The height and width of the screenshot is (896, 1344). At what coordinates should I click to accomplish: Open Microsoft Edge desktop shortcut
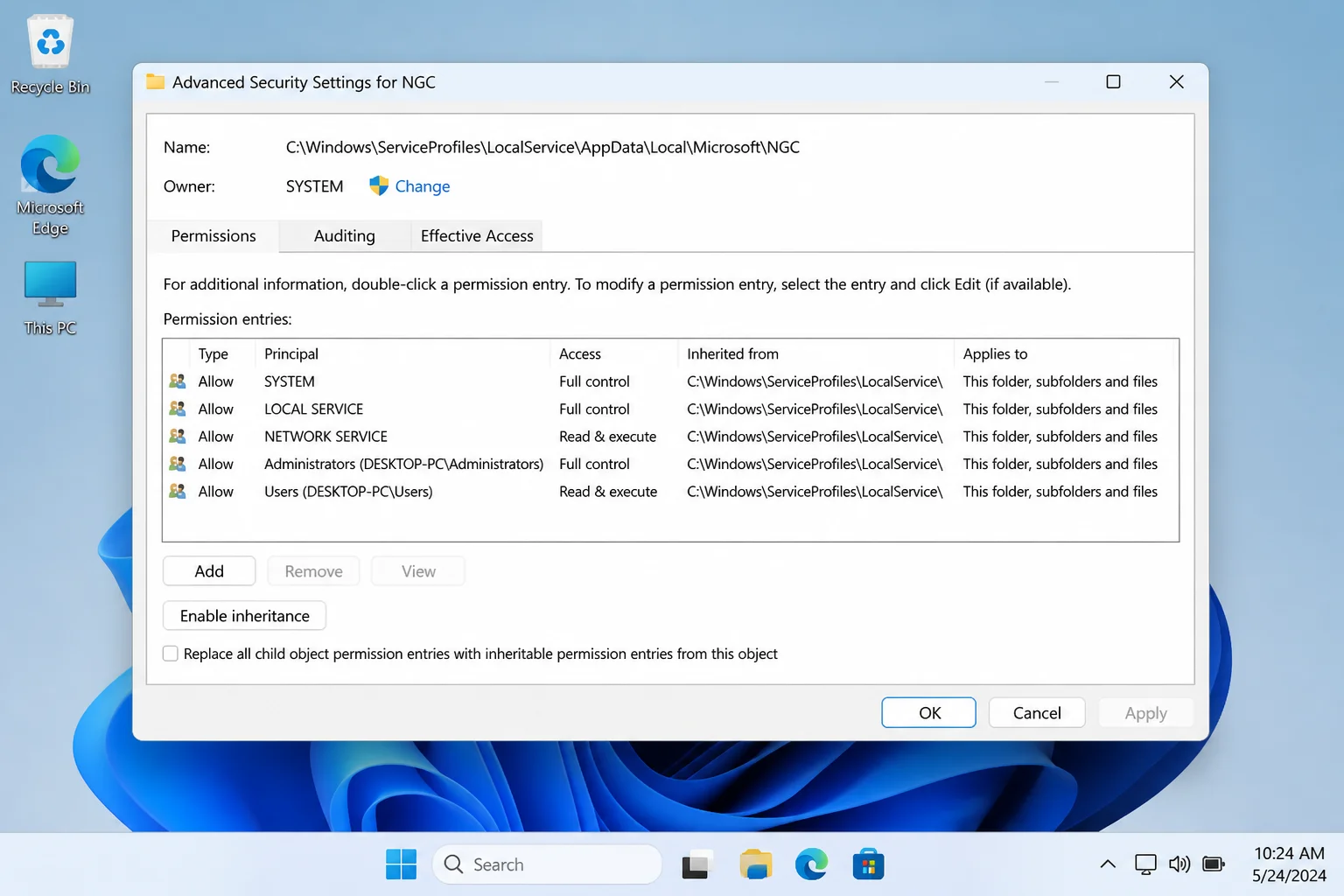point(50,185)
